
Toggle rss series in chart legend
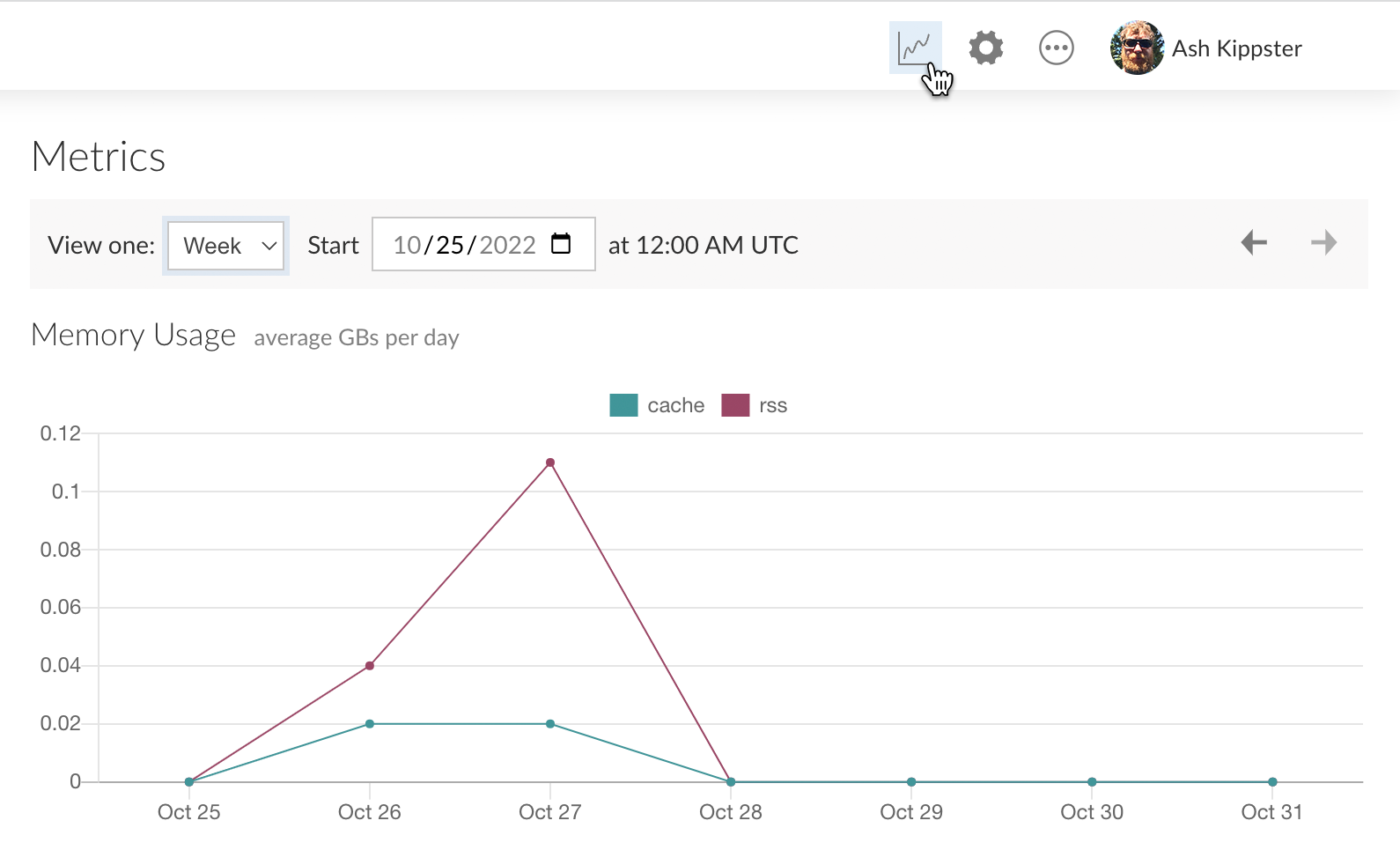[772, 405]
